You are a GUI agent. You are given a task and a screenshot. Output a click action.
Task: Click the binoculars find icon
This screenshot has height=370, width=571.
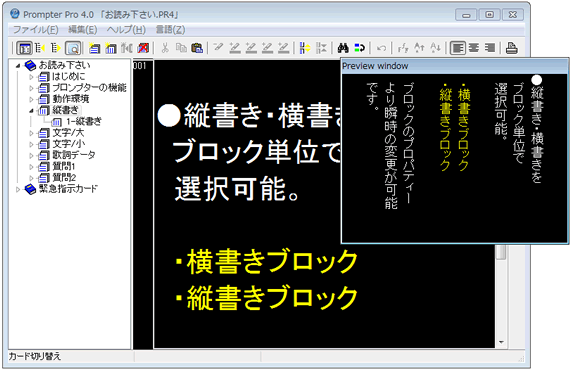click(x=343, y=48)
